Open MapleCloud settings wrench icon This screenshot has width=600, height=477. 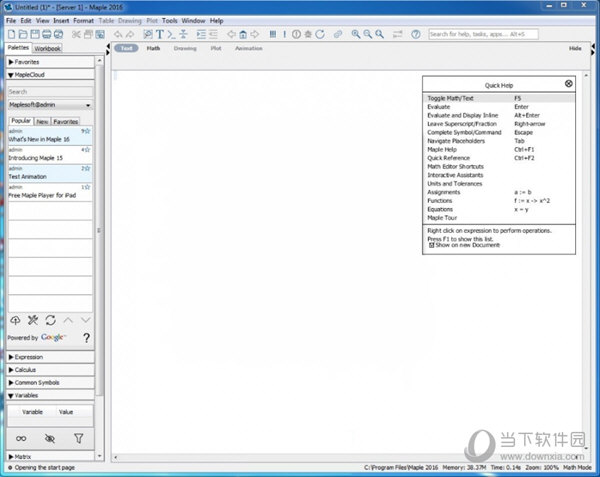[x=33, y=320]
